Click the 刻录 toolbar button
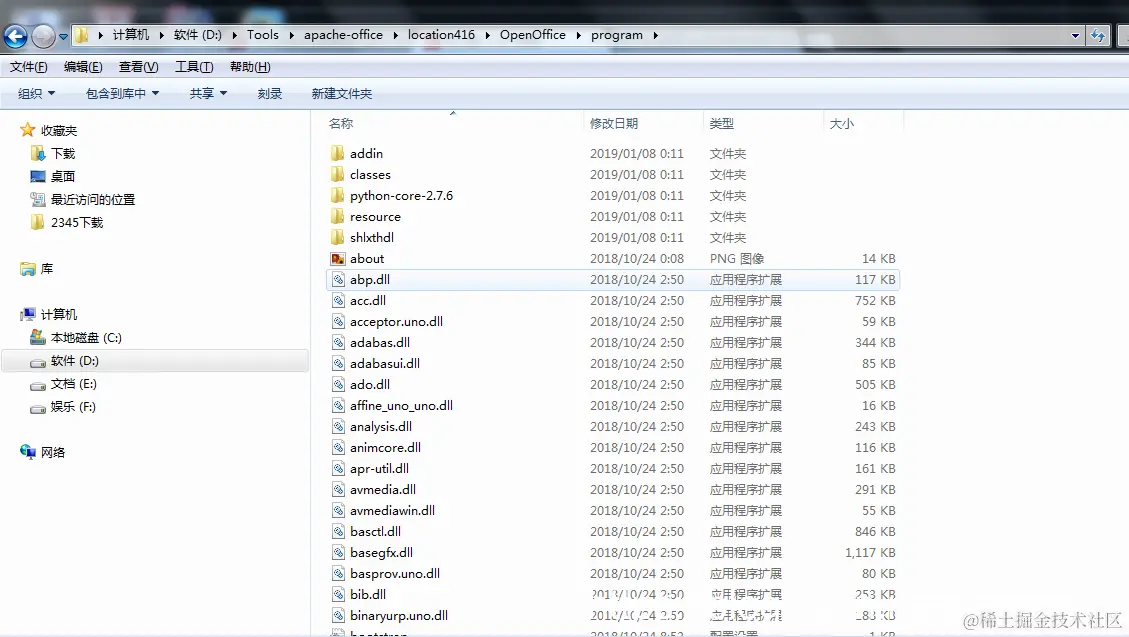This screenshot has height=637, width=1129. 269,94
